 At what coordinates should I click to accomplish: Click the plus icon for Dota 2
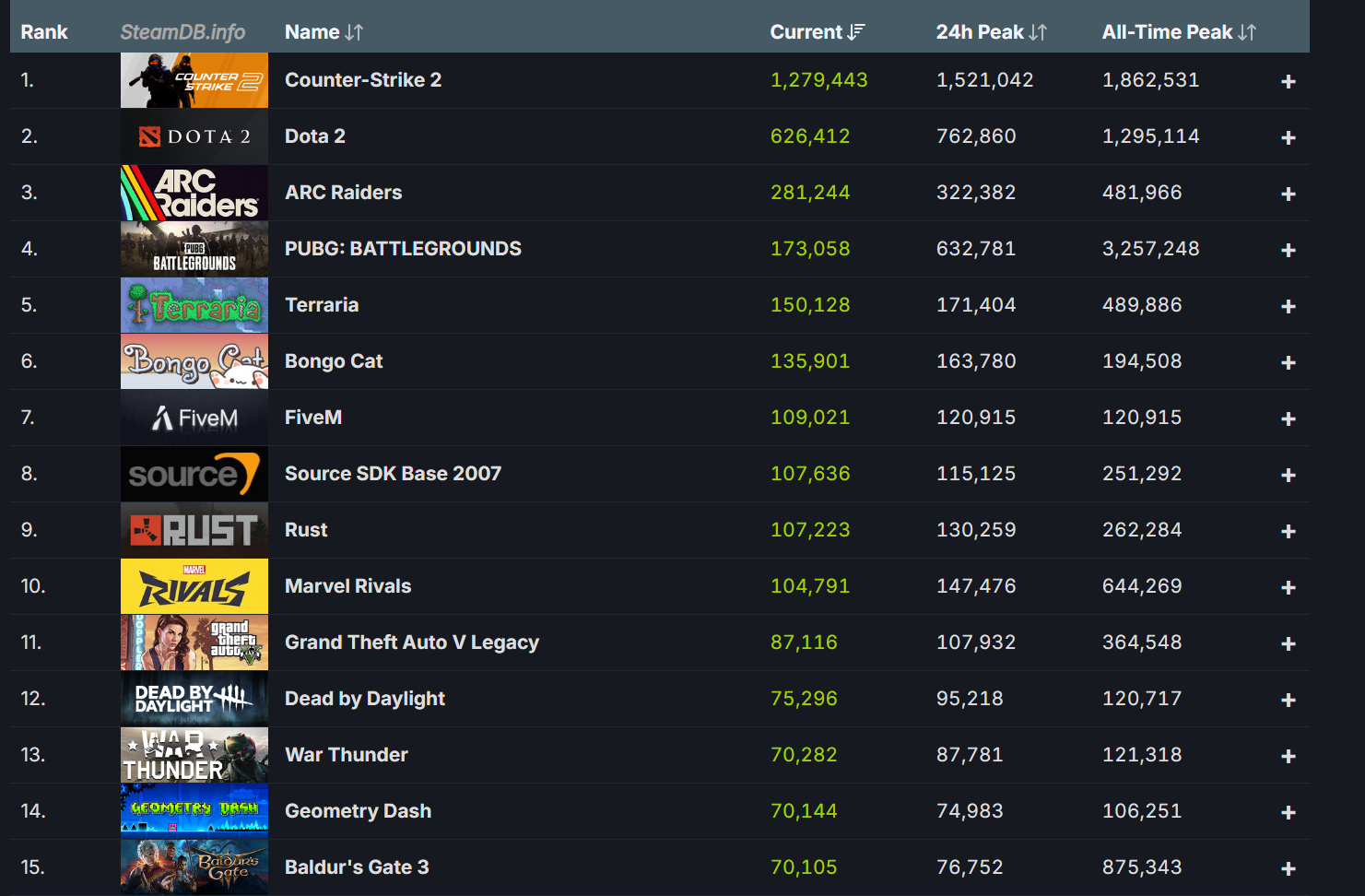tap(1288, 138)
